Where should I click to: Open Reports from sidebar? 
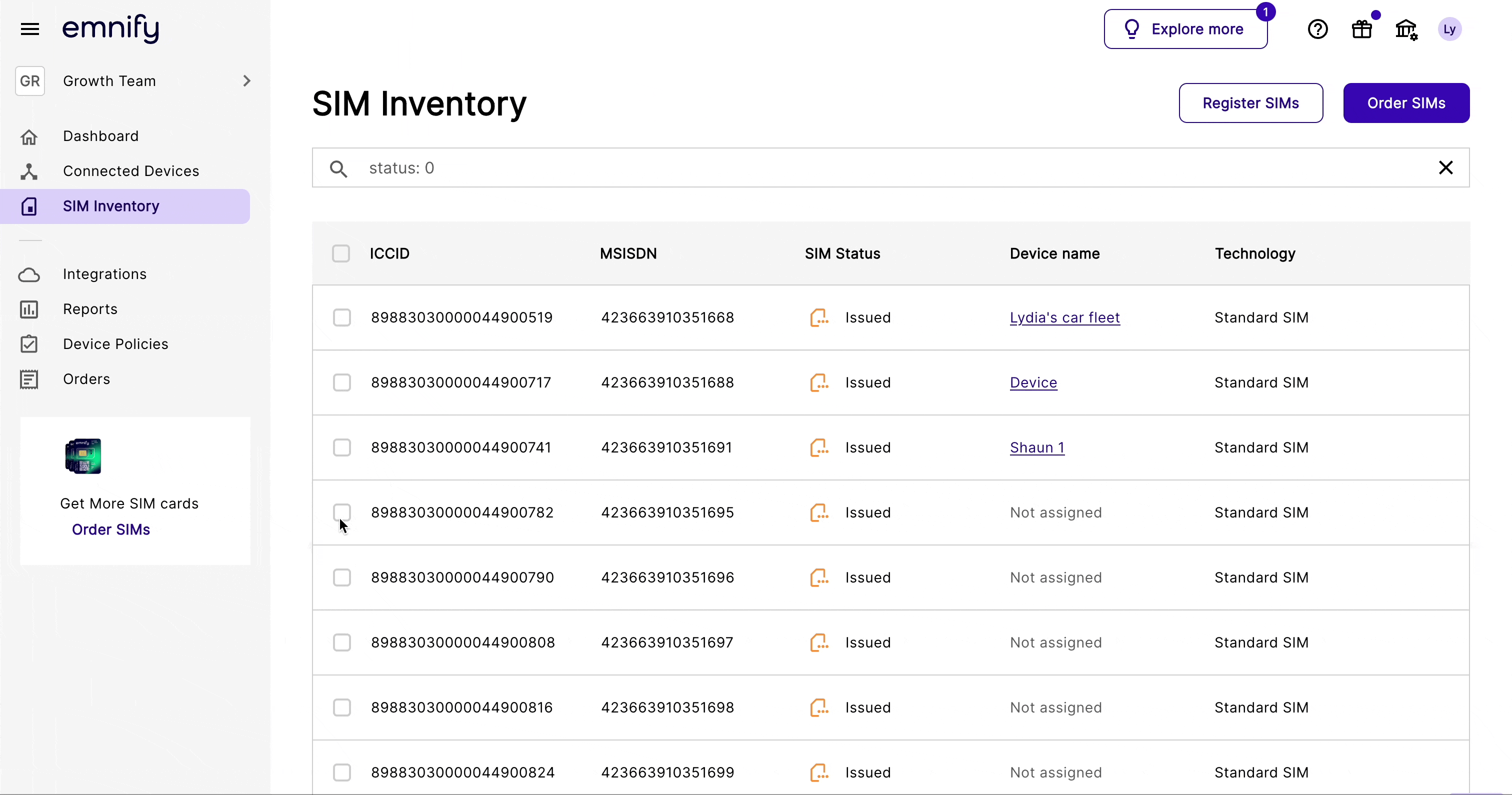click(90, 309)
